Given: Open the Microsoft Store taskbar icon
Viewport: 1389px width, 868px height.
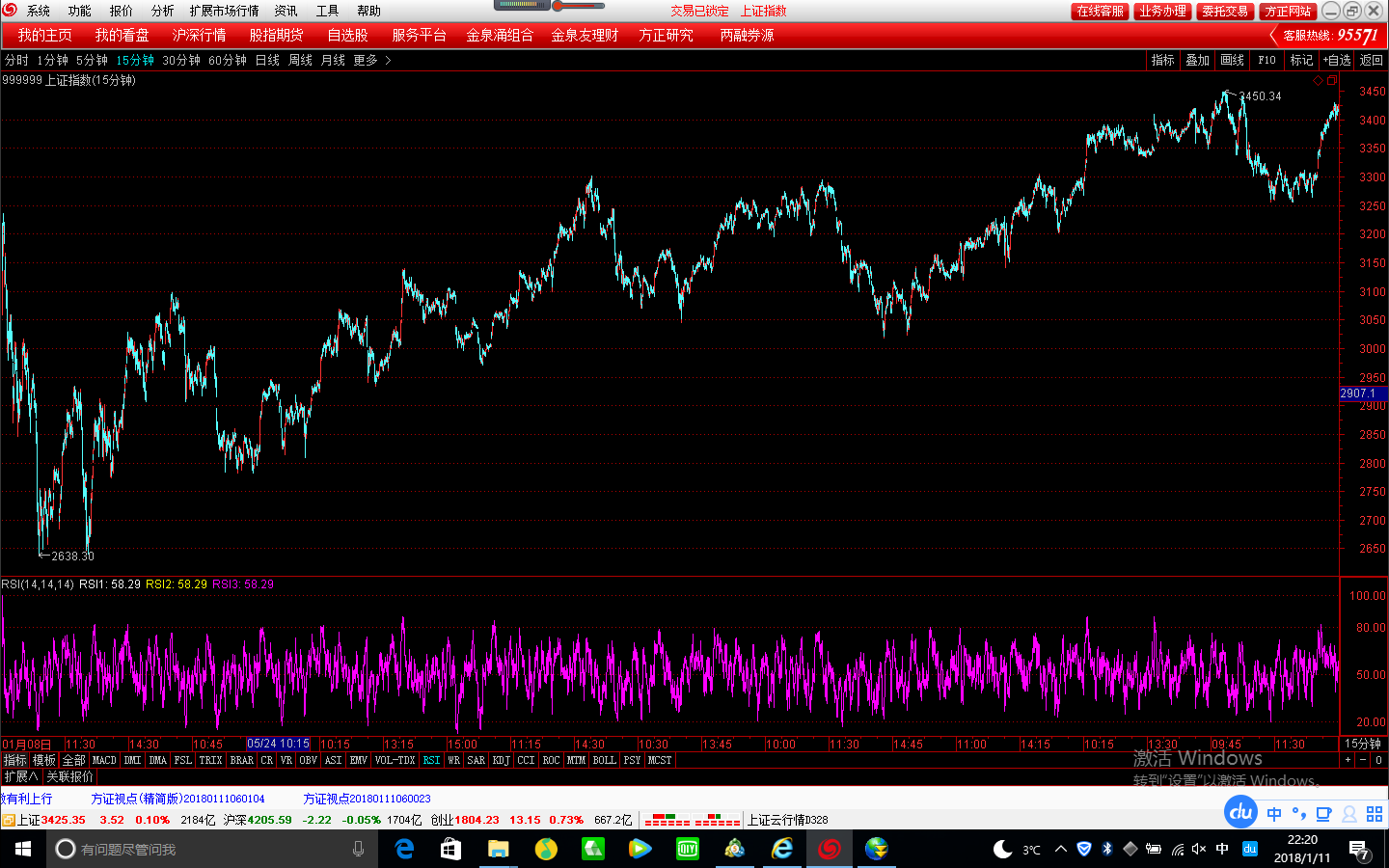Looking at the screenshot, I should pyautogui.click(x=451, y=849).
